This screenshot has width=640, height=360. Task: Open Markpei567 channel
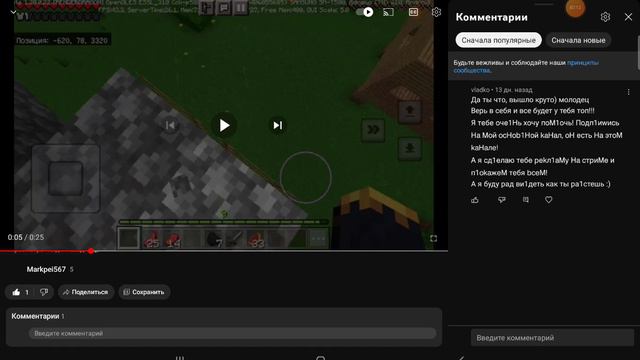point(46,269)
